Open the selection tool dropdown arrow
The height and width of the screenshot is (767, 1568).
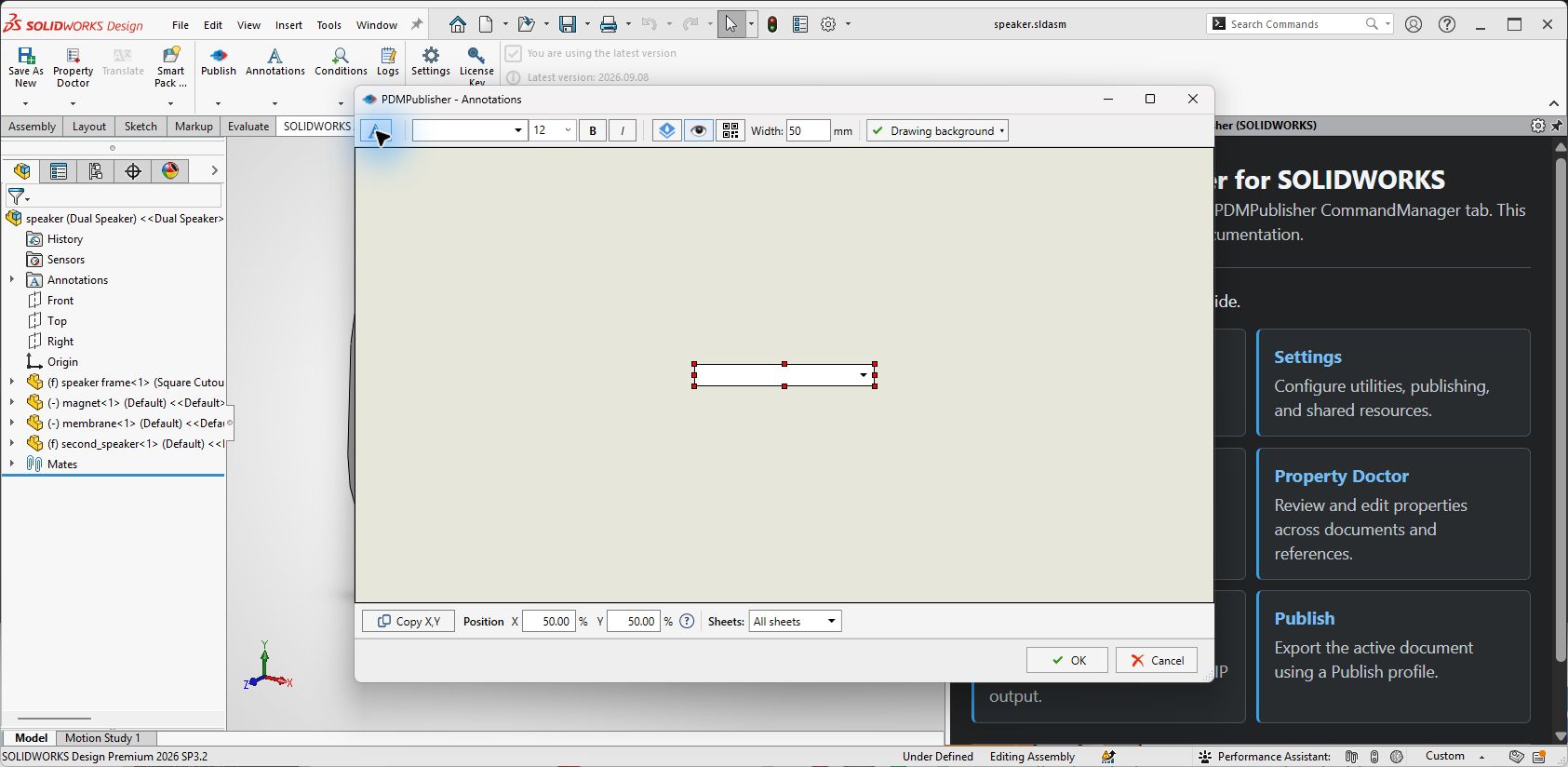(752, 24)
